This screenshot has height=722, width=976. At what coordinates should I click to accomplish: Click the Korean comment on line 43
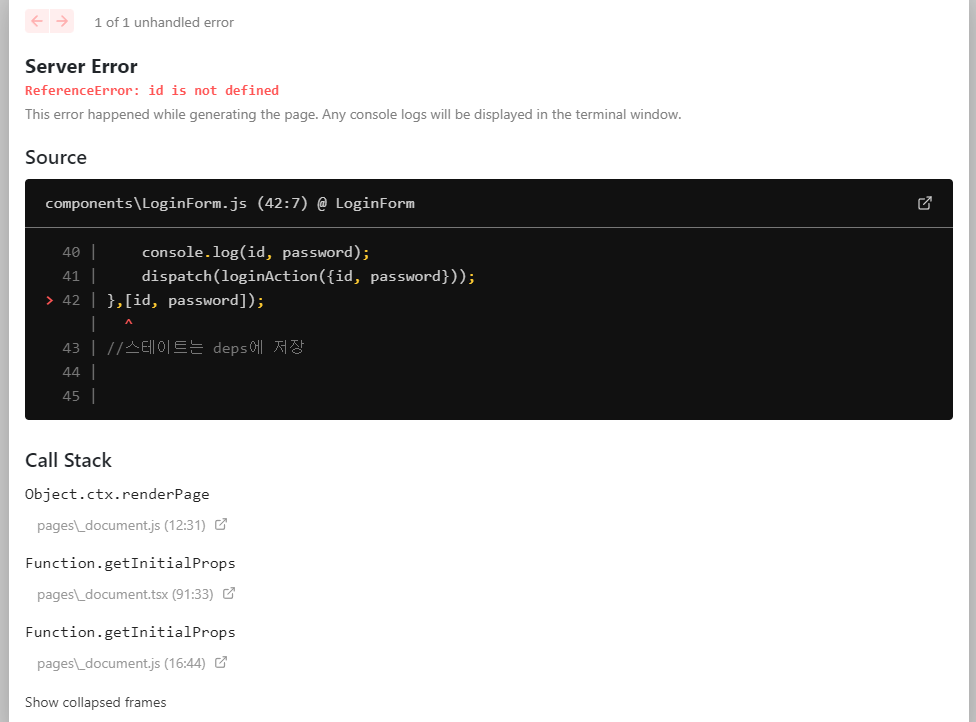click(205, 348)
